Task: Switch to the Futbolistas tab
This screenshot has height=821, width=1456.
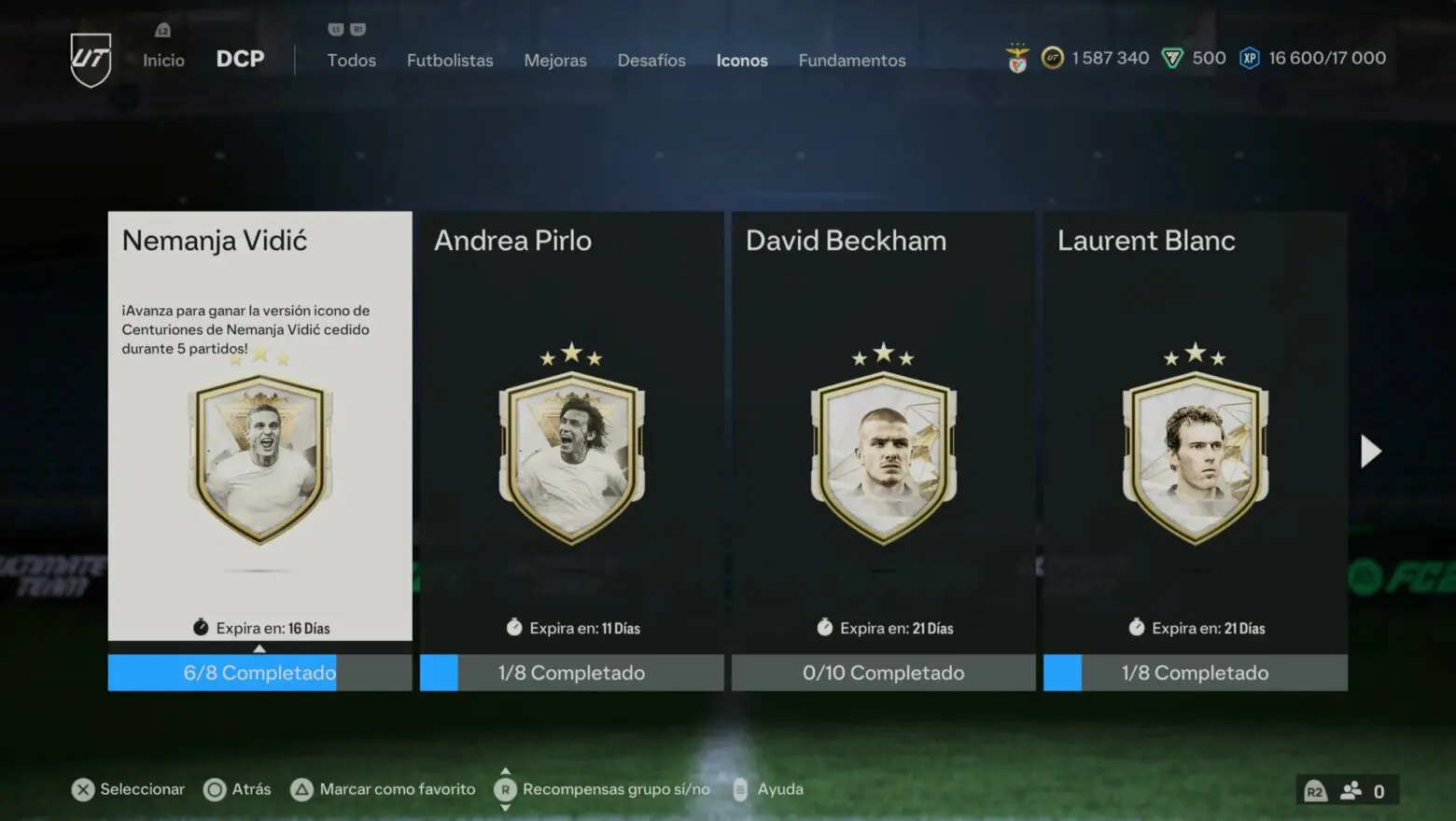Action: pyautogui.click(x=450, y=61)
